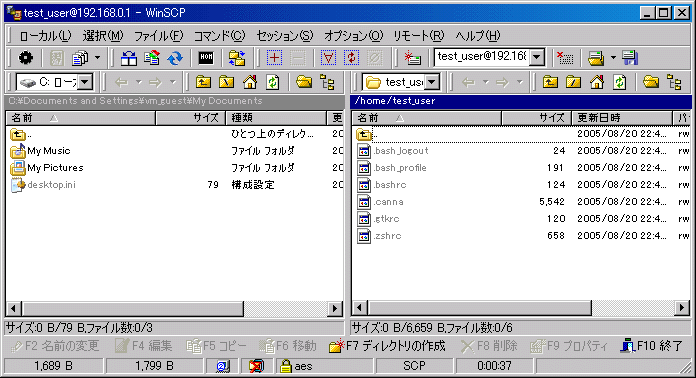
Task: Click the Save Session floppy icon
Action: pyautogui.click(x=630, y=58)
